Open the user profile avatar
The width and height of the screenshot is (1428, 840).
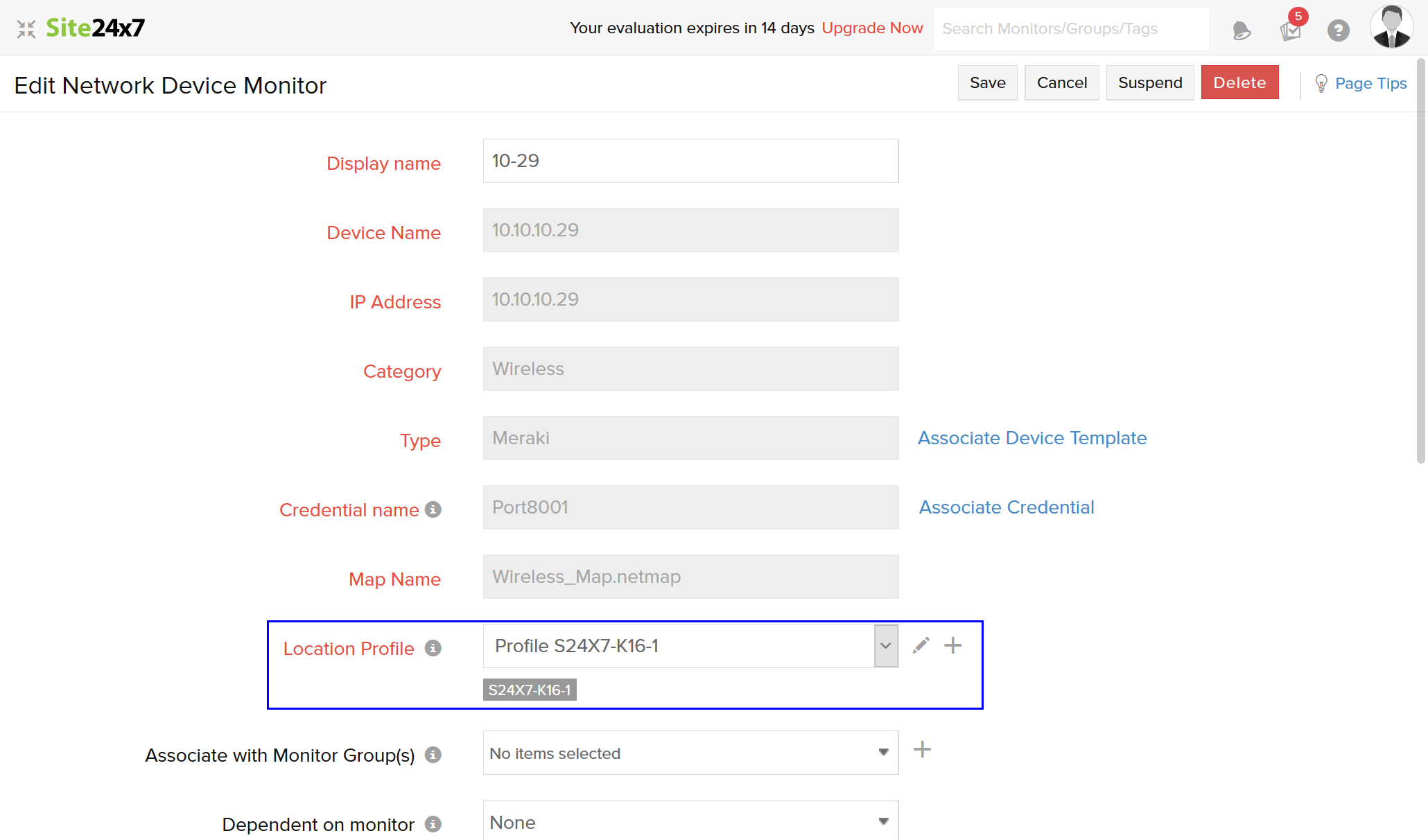pos(1391,28)
